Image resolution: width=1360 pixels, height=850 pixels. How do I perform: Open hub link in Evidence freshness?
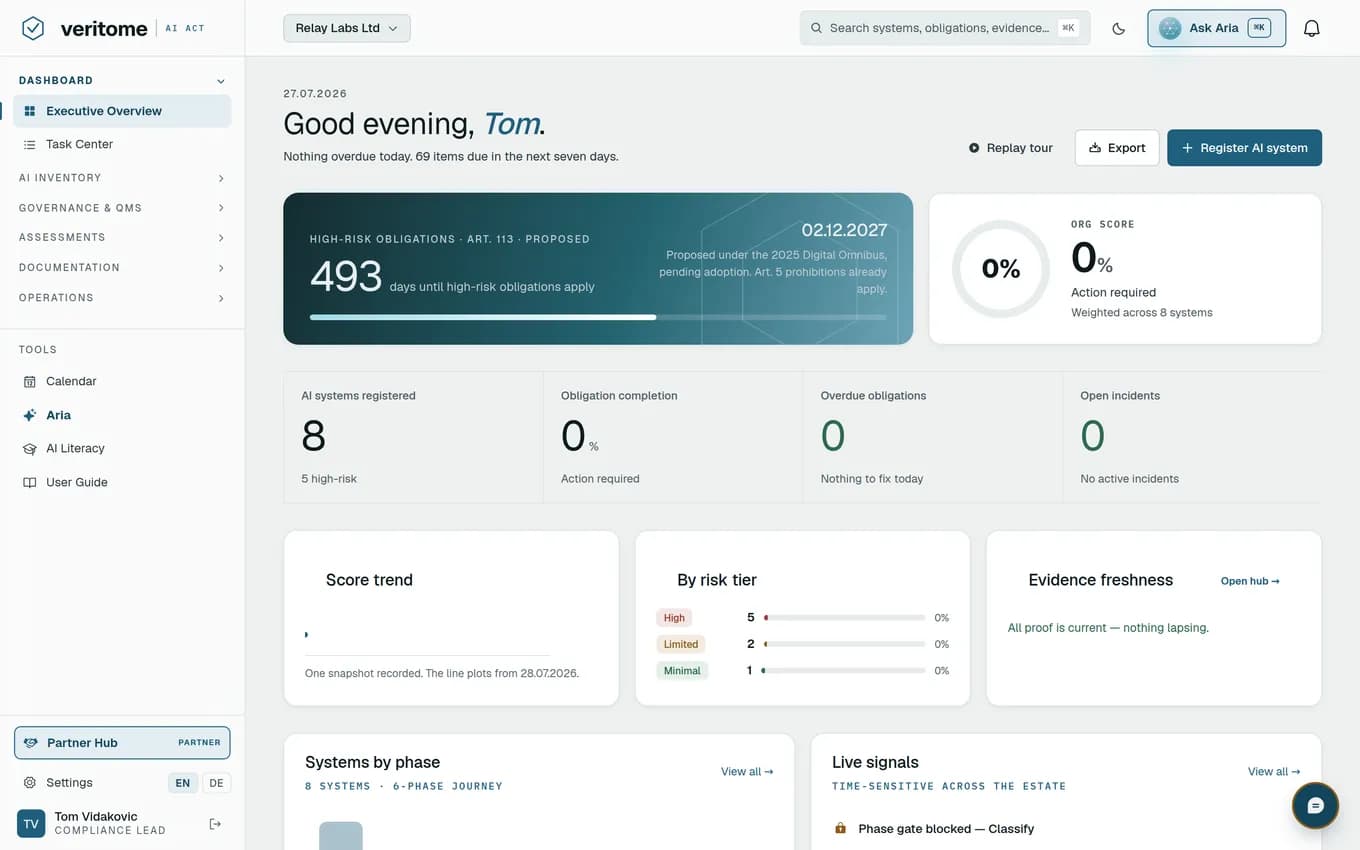click(1250, 581)
